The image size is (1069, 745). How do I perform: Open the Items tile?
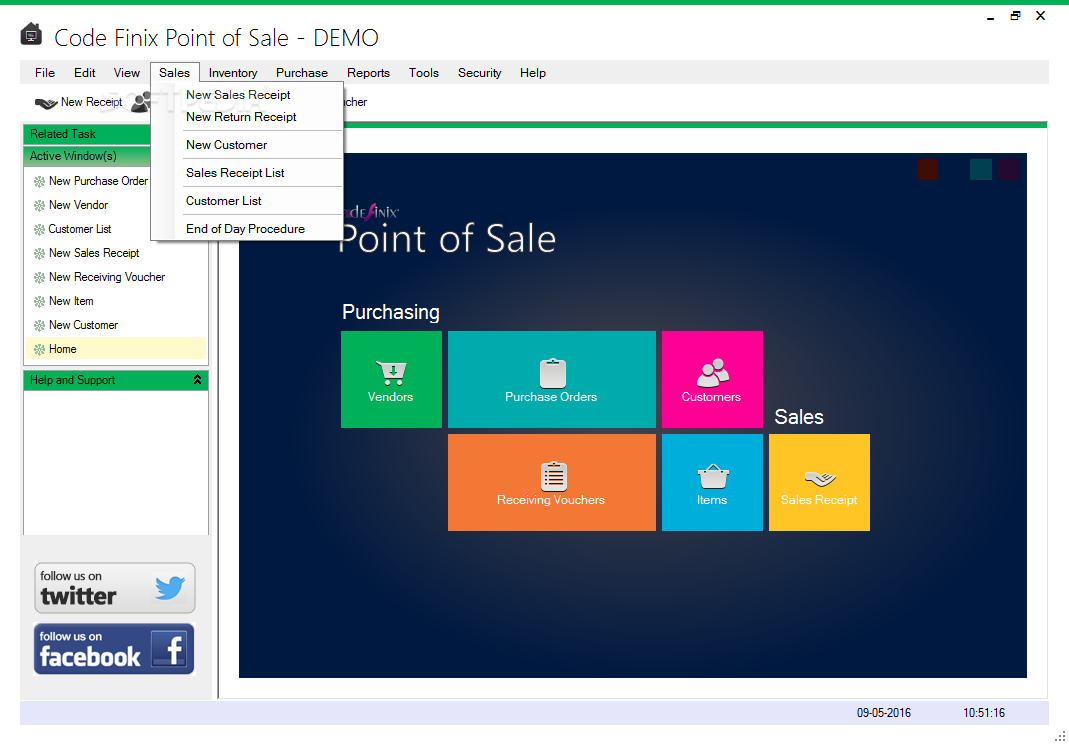[x=712, y=483]
